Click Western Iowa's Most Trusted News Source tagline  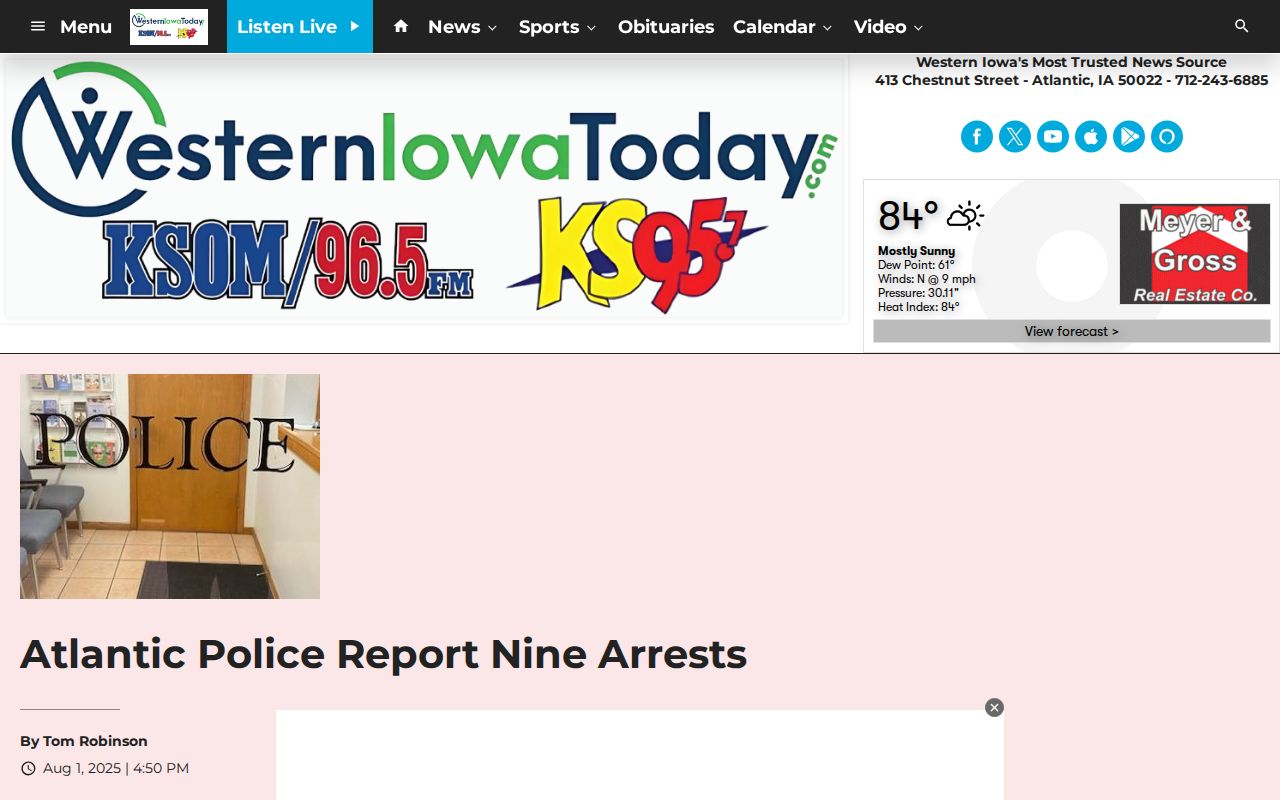pos(1071,62)
